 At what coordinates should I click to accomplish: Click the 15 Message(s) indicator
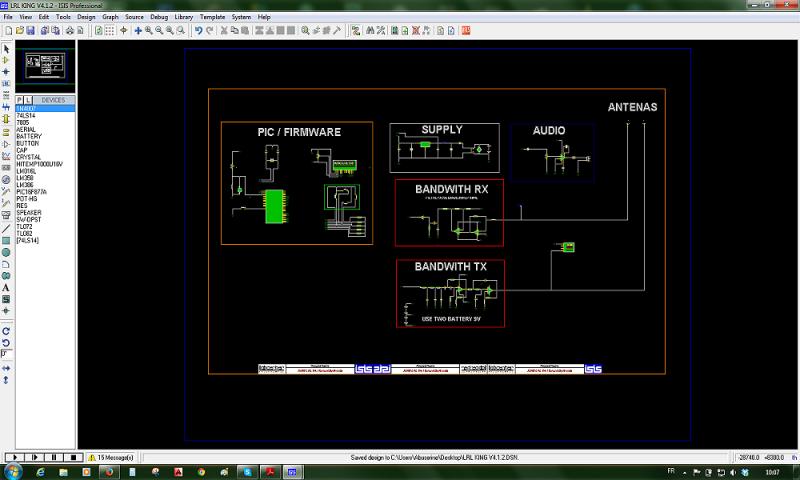click(111, 458)
